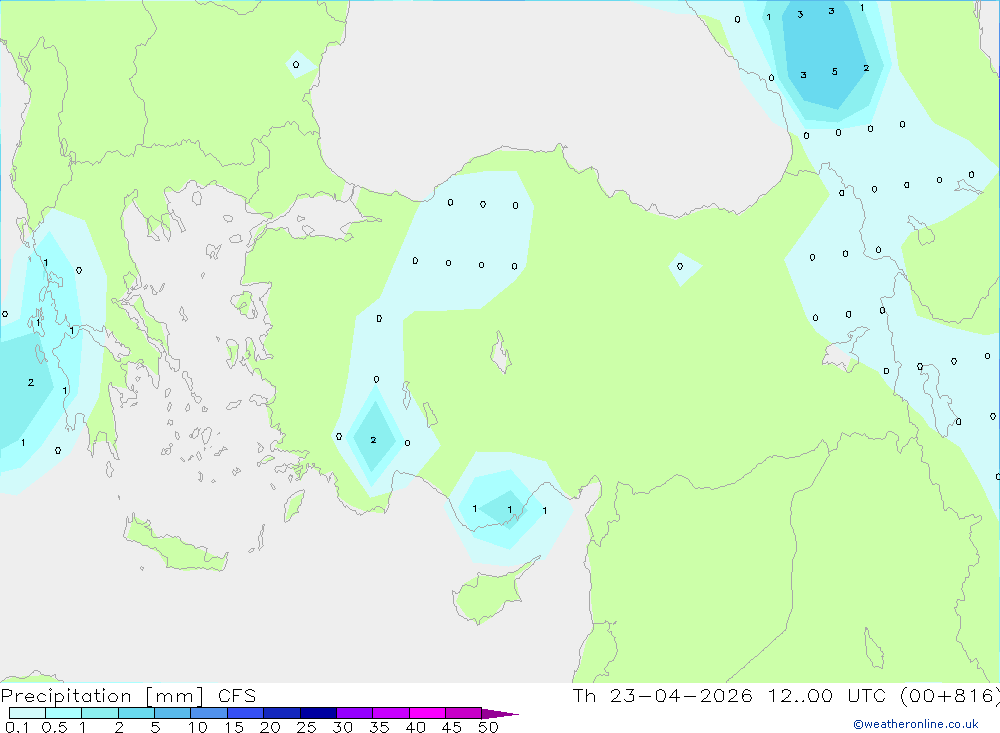This screenshot has width=1000, height=733.
Task: Click the '25' legend label
Action: point(306,727)
